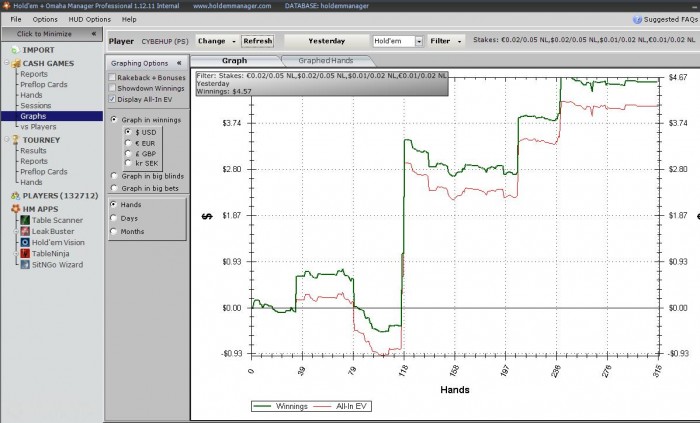Select Months x-axis radio button
Image resolution: width=700 pixels, height=423 pixels.
pyautogui.click(x=113, y=231)
